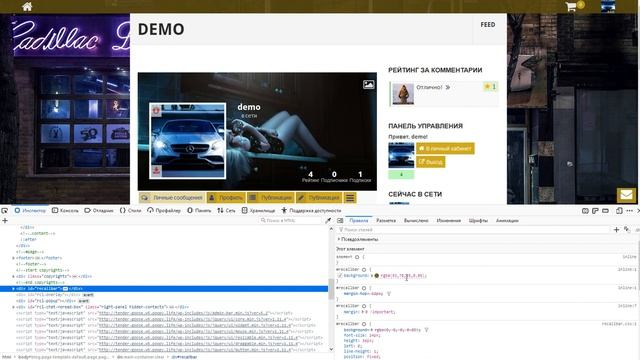Toggle the background property checkbox in #recallbar
The image size is (640, 360).
(340, 276)
